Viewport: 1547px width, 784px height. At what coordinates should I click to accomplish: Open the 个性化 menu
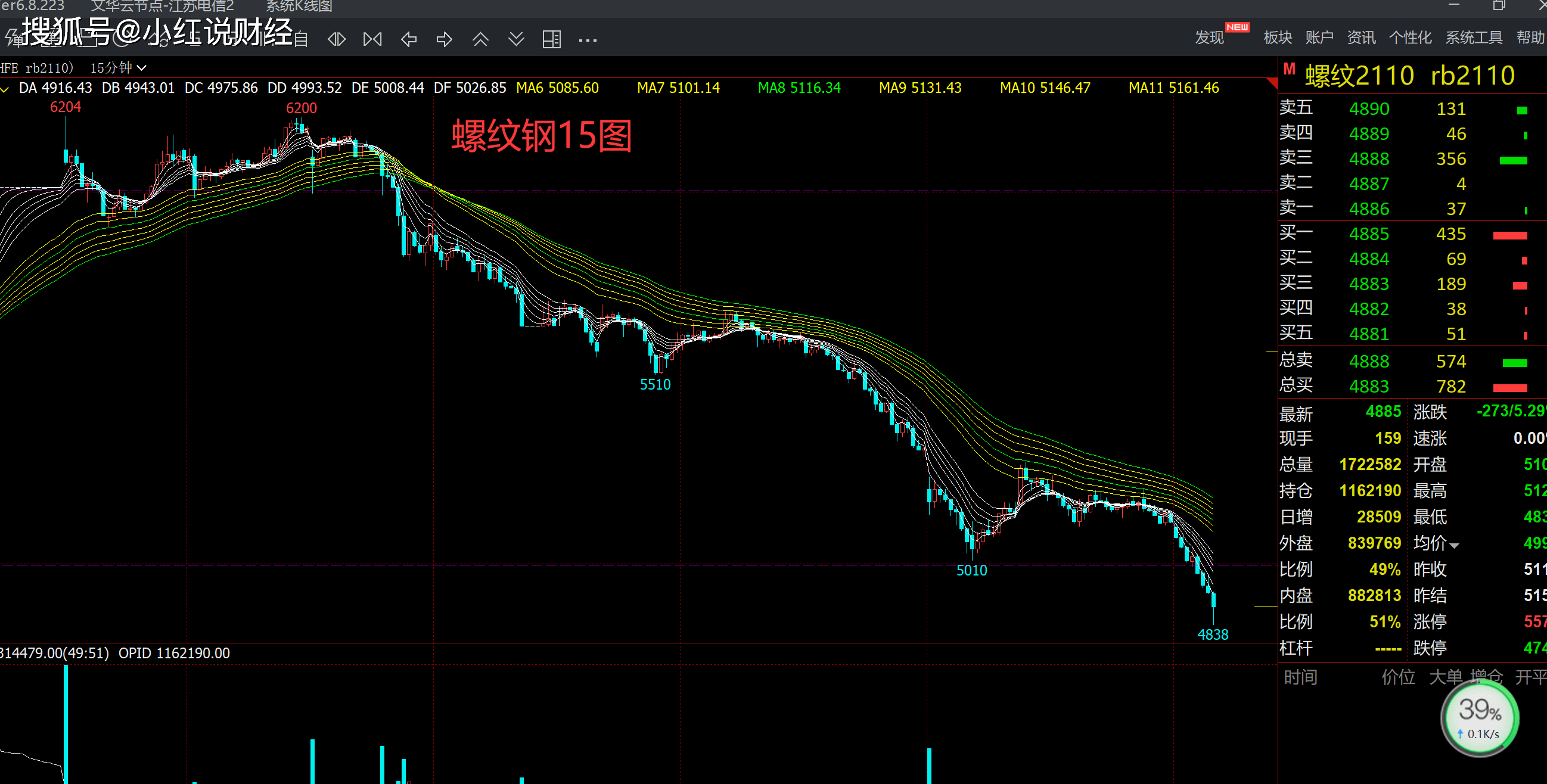click(x=1410, y=37)
